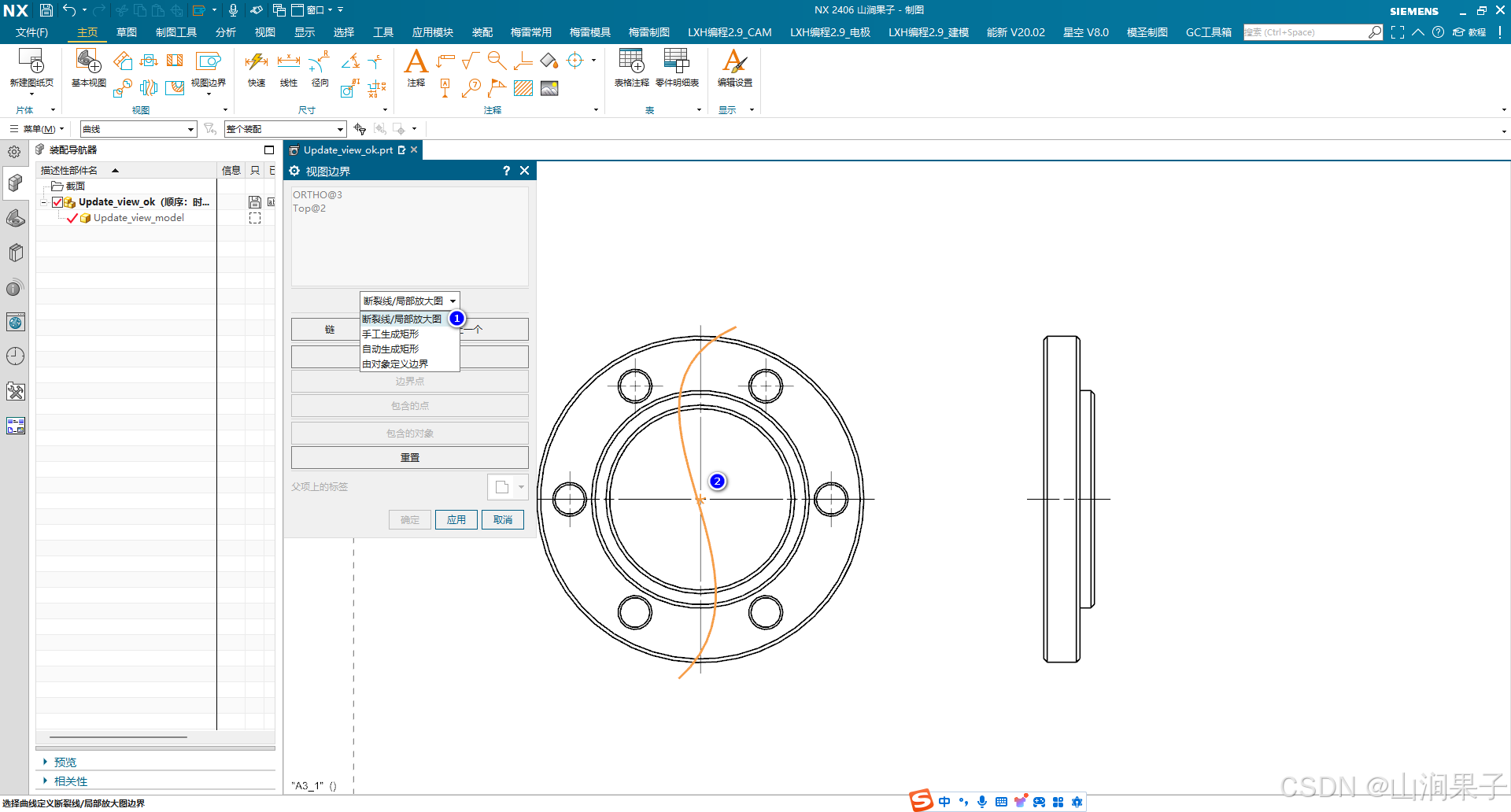Click the 应用 (Apply) button
This screenshot has height=812, width=1511.
pos(456,519)
